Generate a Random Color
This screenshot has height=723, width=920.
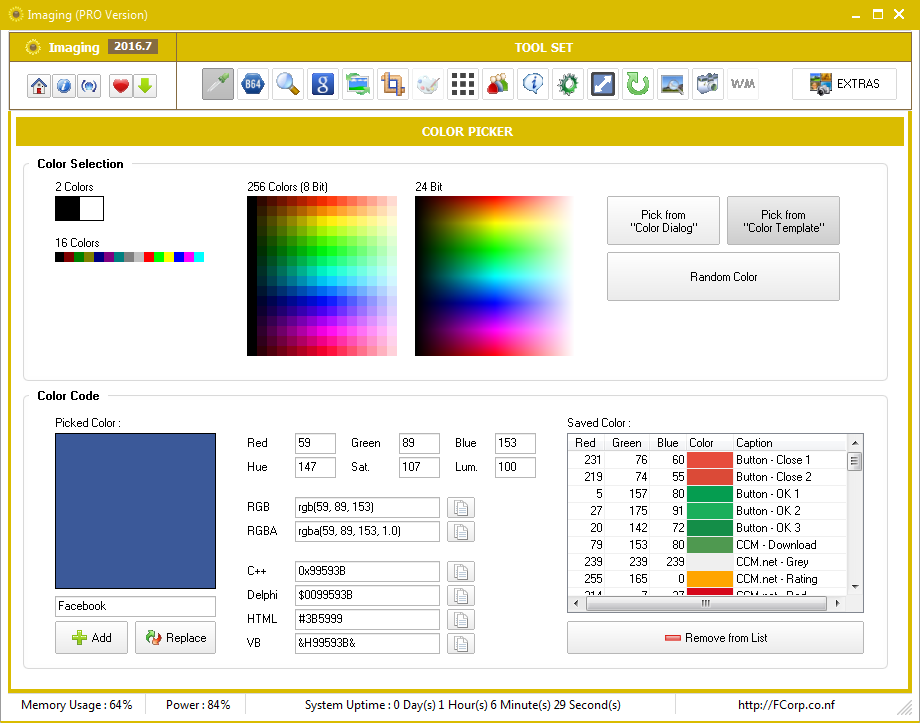(x=723, y=276)
